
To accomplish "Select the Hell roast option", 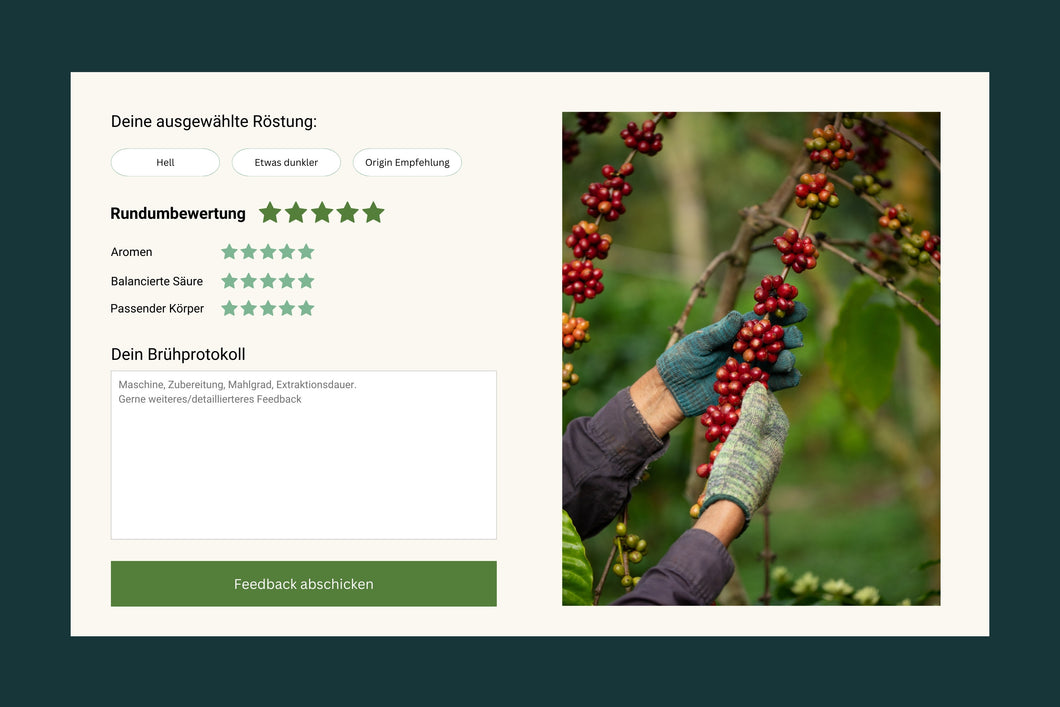I will [165, 162].
